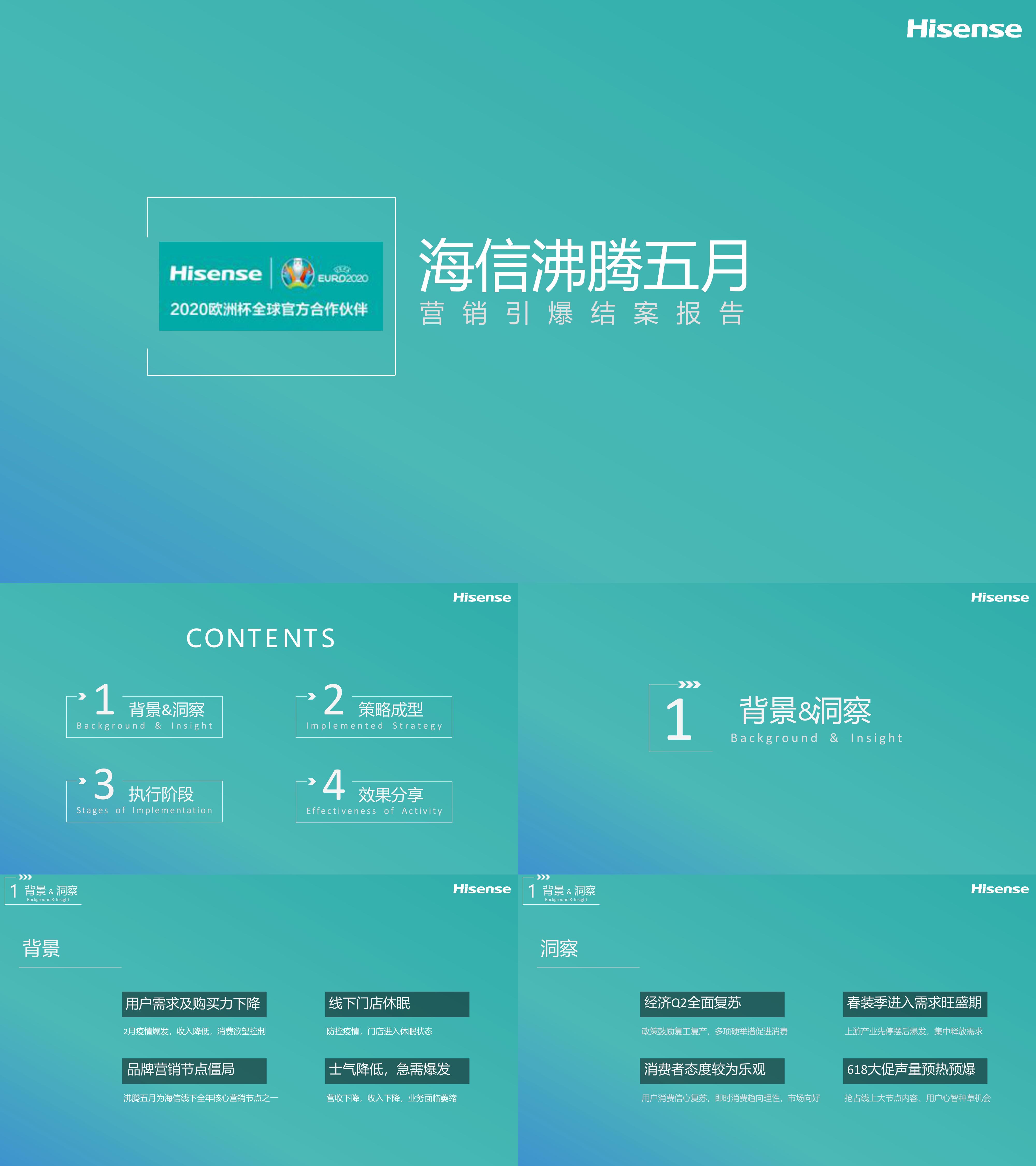Viewport: 1036px width, 1166px height.
Task: Select the 洞察 heading
Action: click(x=559, y=949)
